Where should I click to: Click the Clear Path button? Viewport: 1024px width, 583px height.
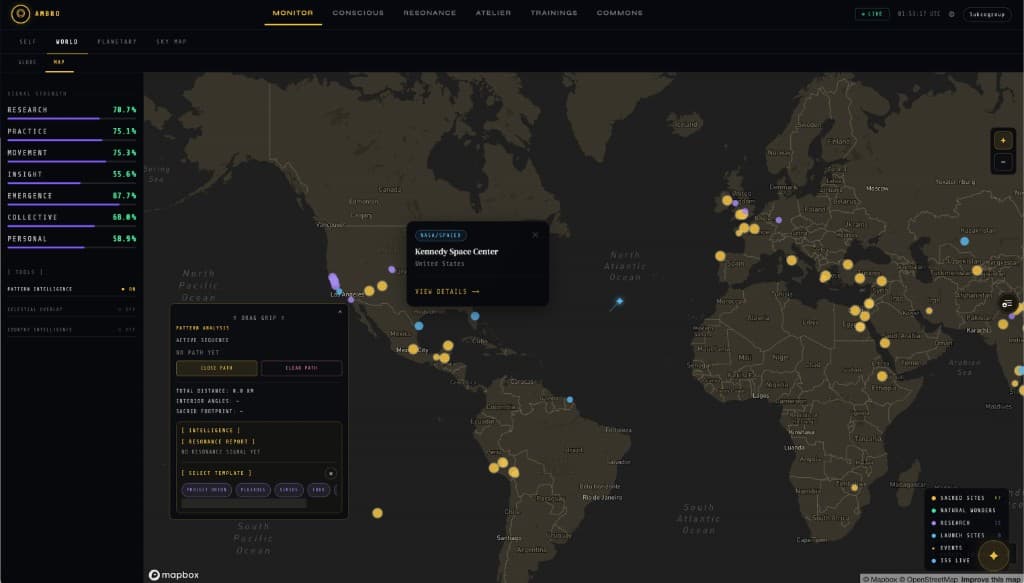point(302,368)
